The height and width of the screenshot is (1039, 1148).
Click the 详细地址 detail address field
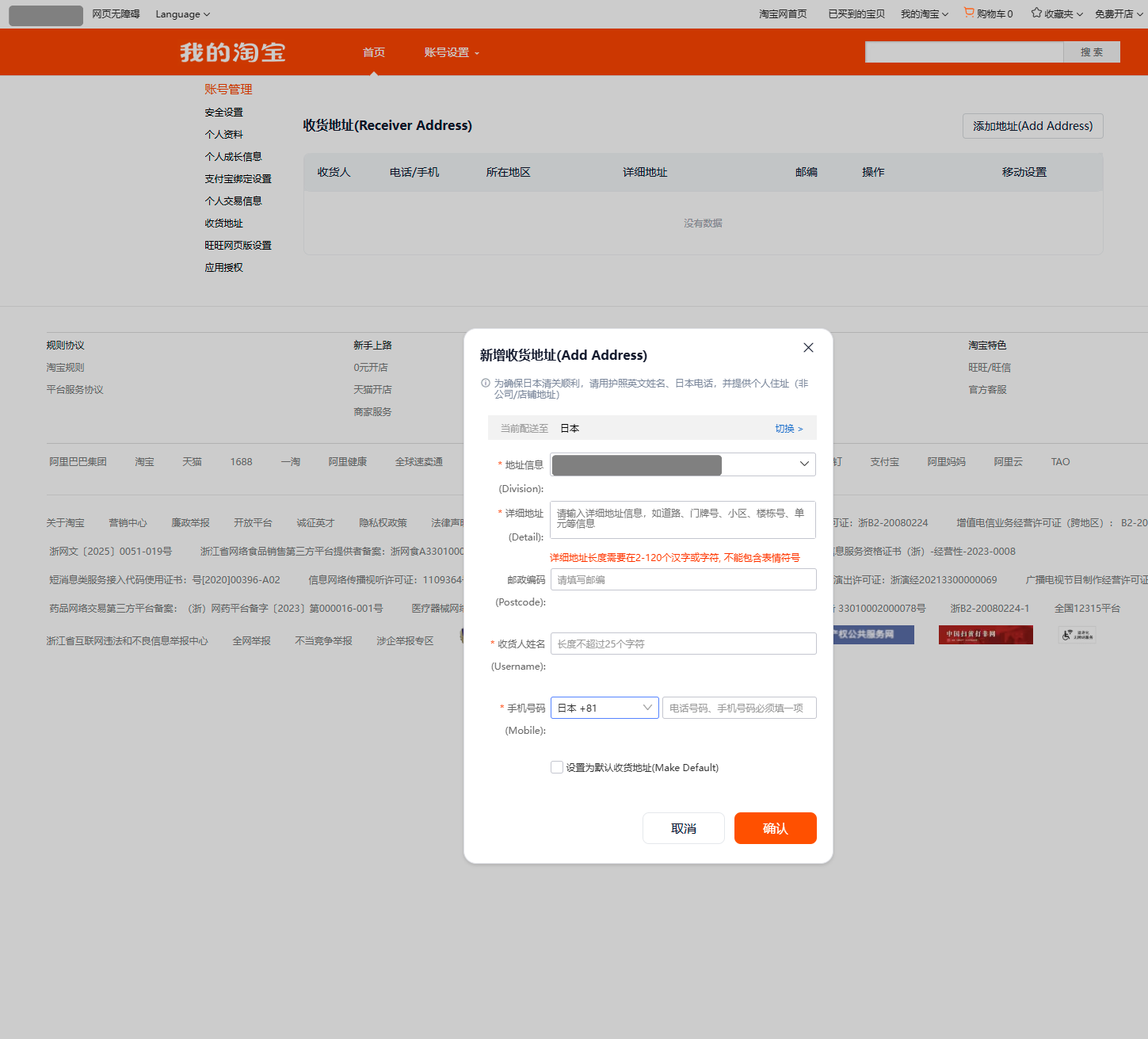[x=682, y=520]
